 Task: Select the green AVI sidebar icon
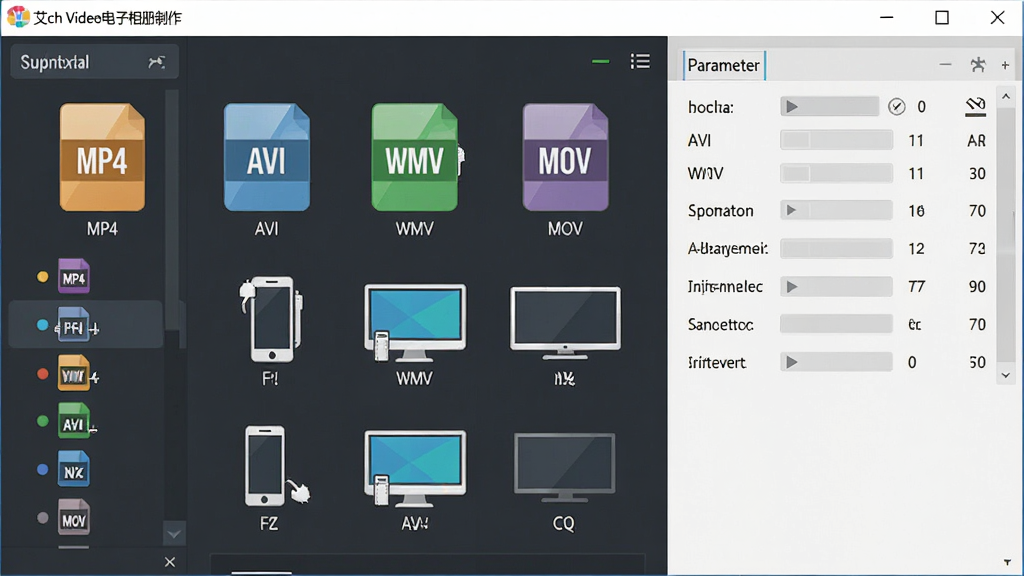click(73, 421)
